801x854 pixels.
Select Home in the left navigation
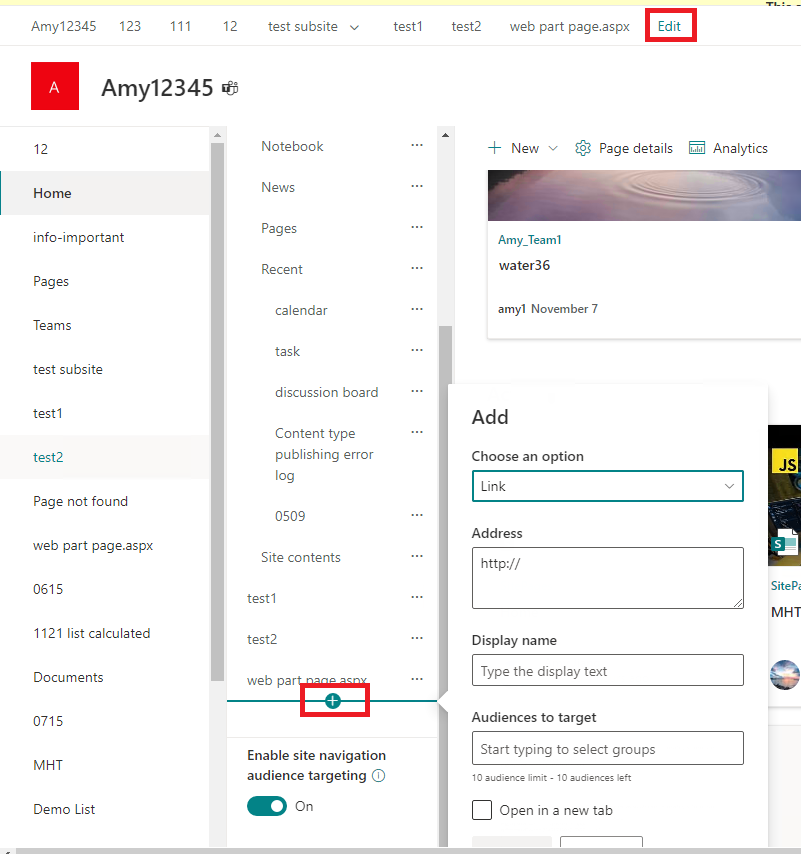pyautogui.click(x=105, y=193)
